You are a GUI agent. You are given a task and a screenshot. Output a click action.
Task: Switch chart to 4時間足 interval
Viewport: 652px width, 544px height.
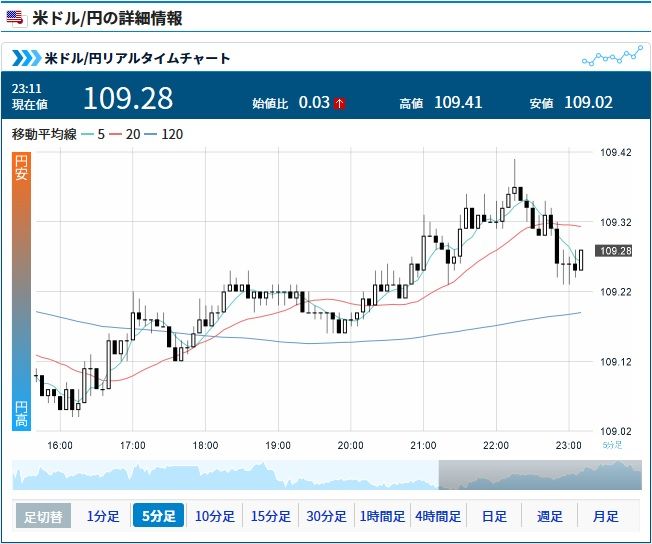pyautogui.click(x=438, y=516)
